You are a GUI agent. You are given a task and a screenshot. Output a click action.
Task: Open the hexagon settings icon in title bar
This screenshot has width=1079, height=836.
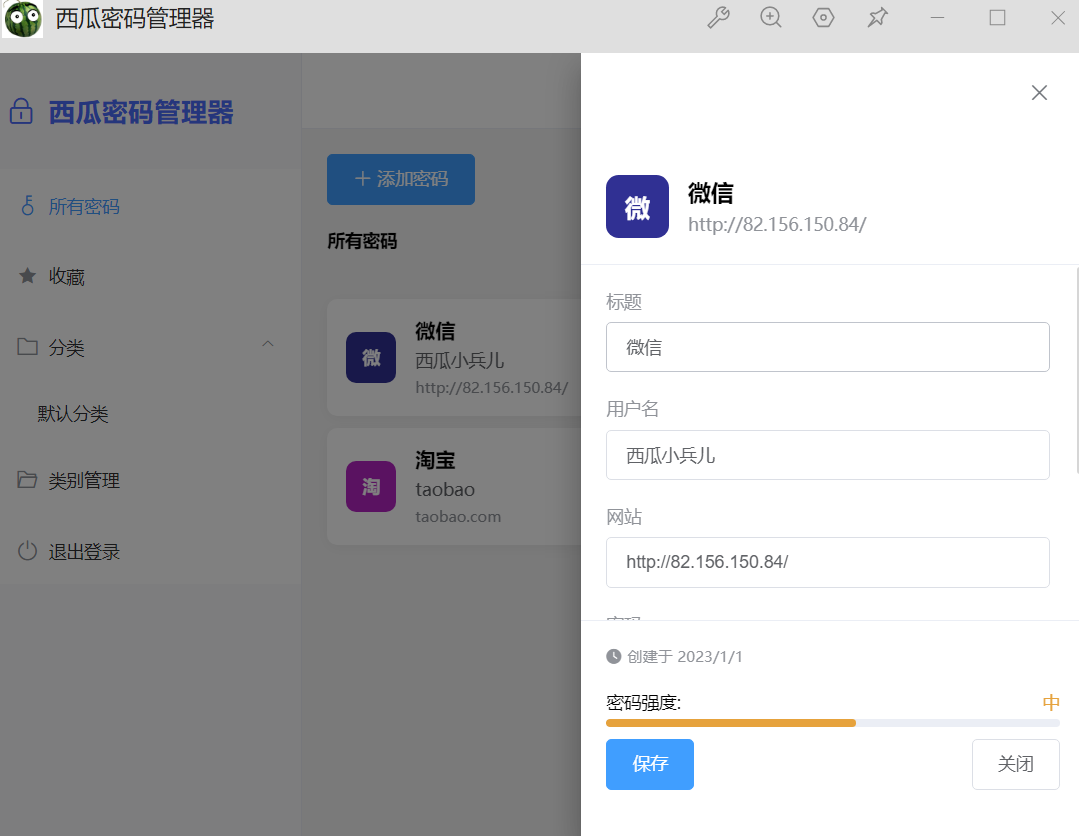[x=823, y=17]
